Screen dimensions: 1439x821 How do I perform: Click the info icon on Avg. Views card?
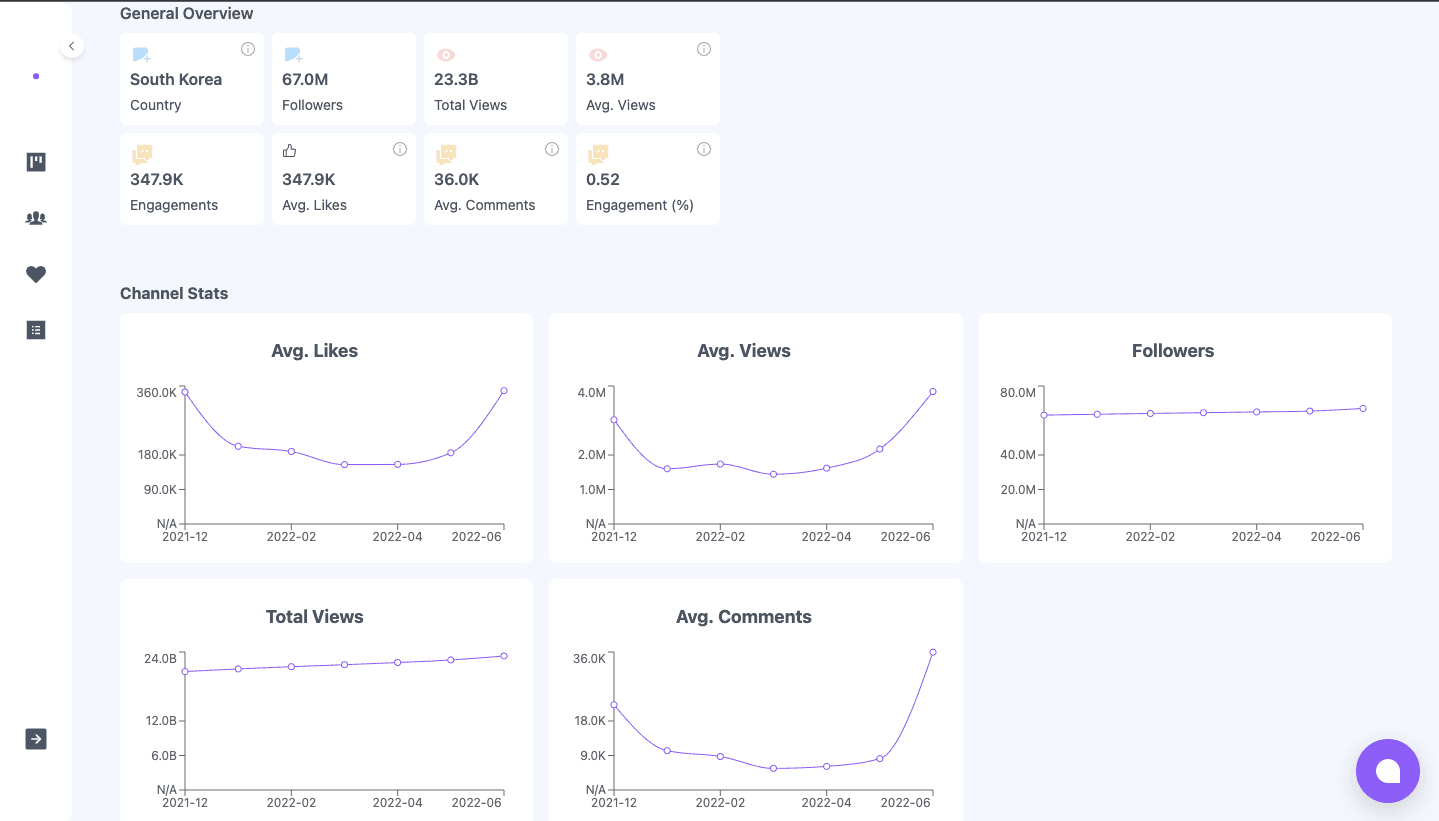pyautogui.click(x=704, y=49)
